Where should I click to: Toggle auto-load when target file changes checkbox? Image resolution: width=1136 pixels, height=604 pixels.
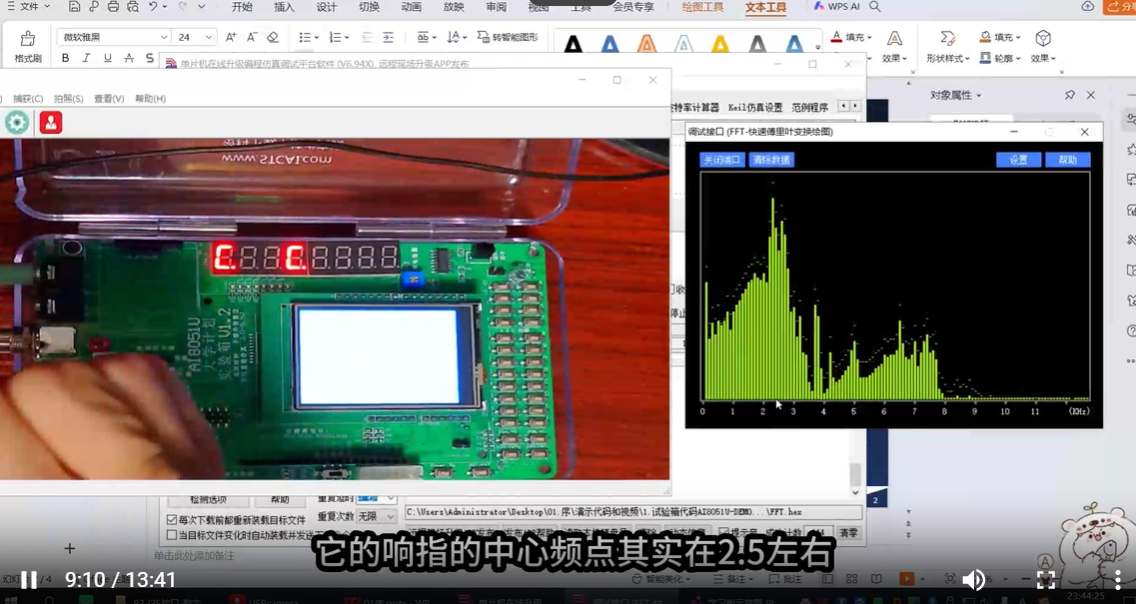point(172,535)
